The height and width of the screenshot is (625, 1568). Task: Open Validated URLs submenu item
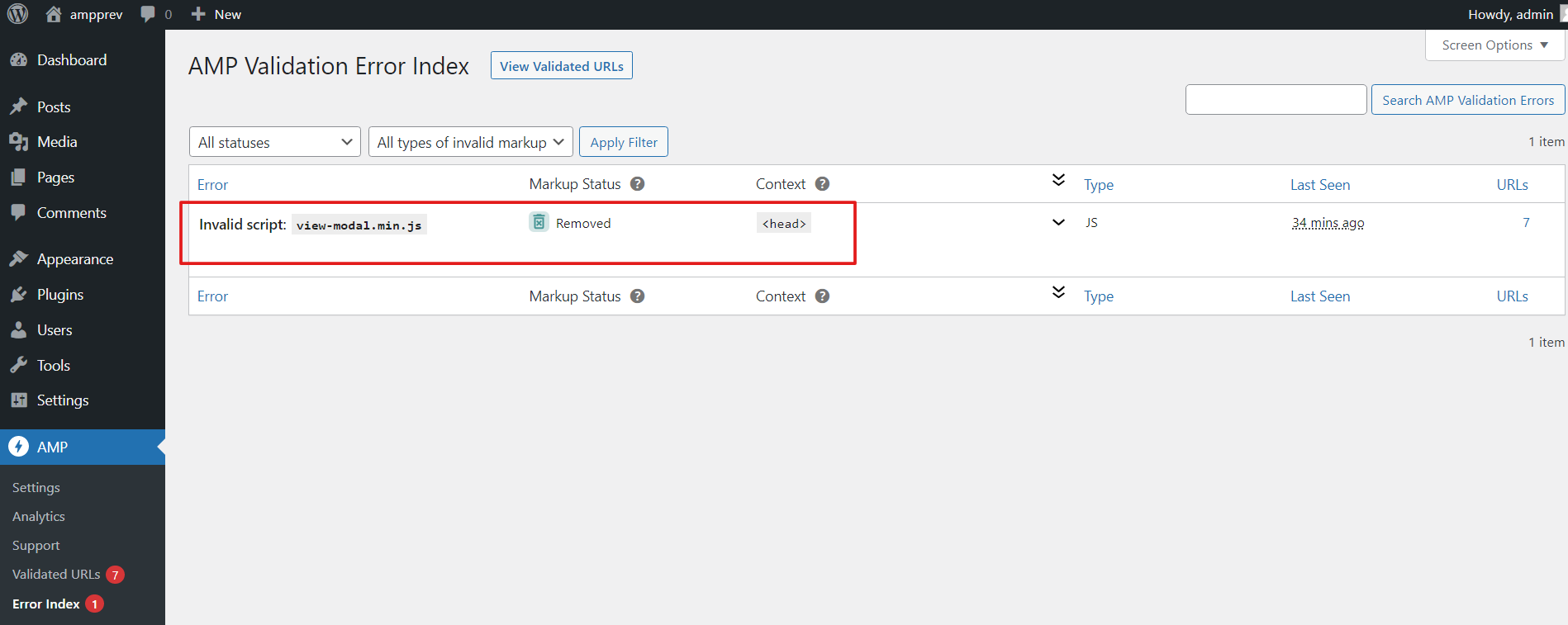[56, 575]
